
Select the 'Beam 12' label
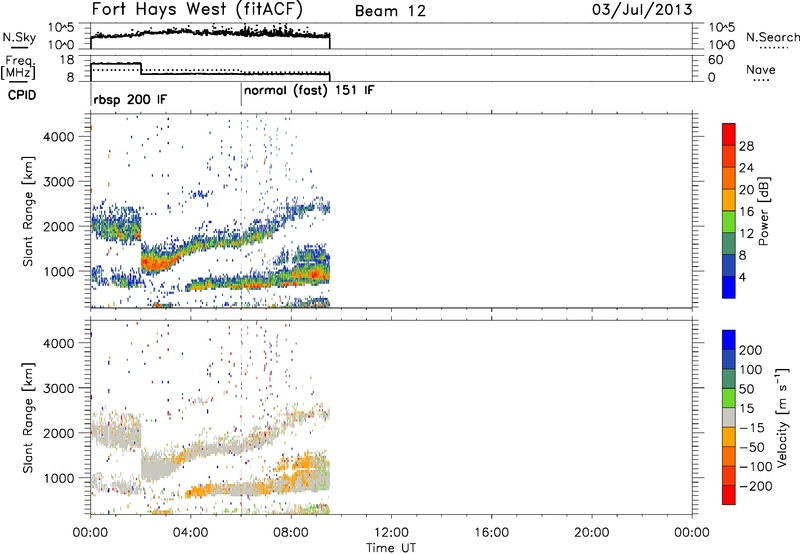pos(390,11)
